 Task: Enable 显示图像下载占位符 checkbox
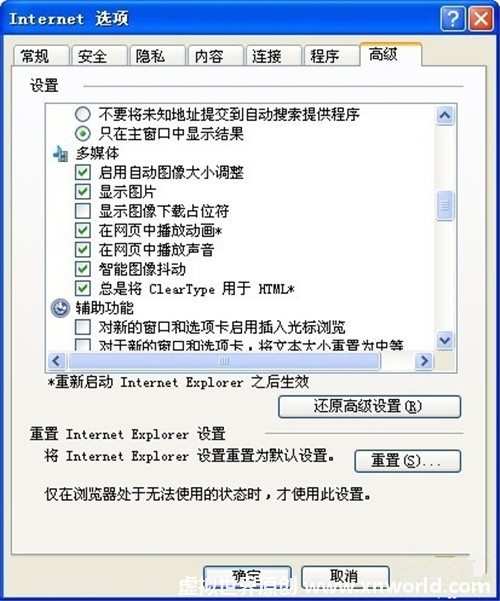pyautogui.click(x=83, y=211)
